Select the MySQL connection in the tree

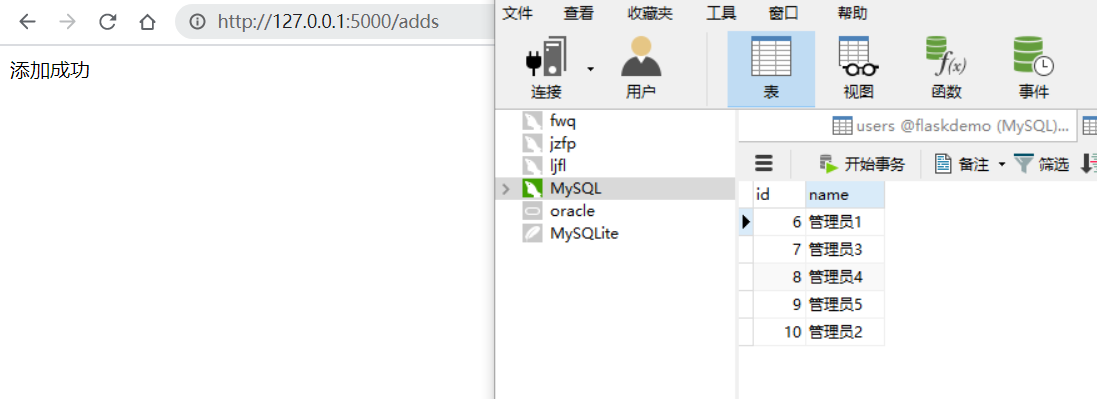click(x=575, y=188)
